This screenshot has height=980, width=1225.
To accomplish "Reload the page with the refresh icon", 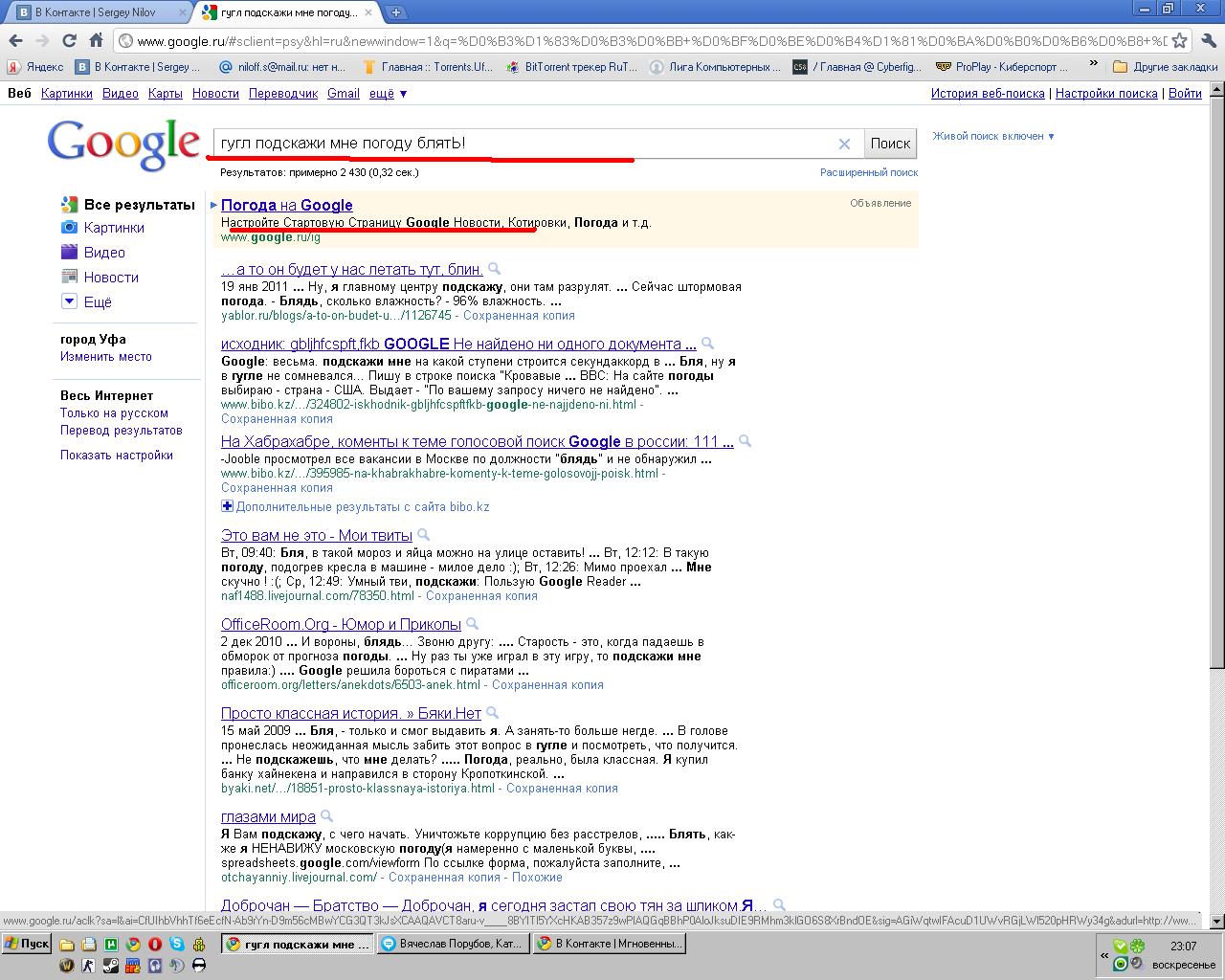I will pyautogui.click(x=69, y=40).
